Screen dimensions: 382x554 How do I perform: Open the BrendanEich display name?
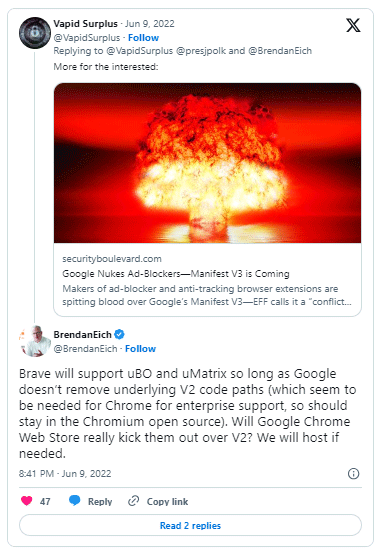coord(82,334)
